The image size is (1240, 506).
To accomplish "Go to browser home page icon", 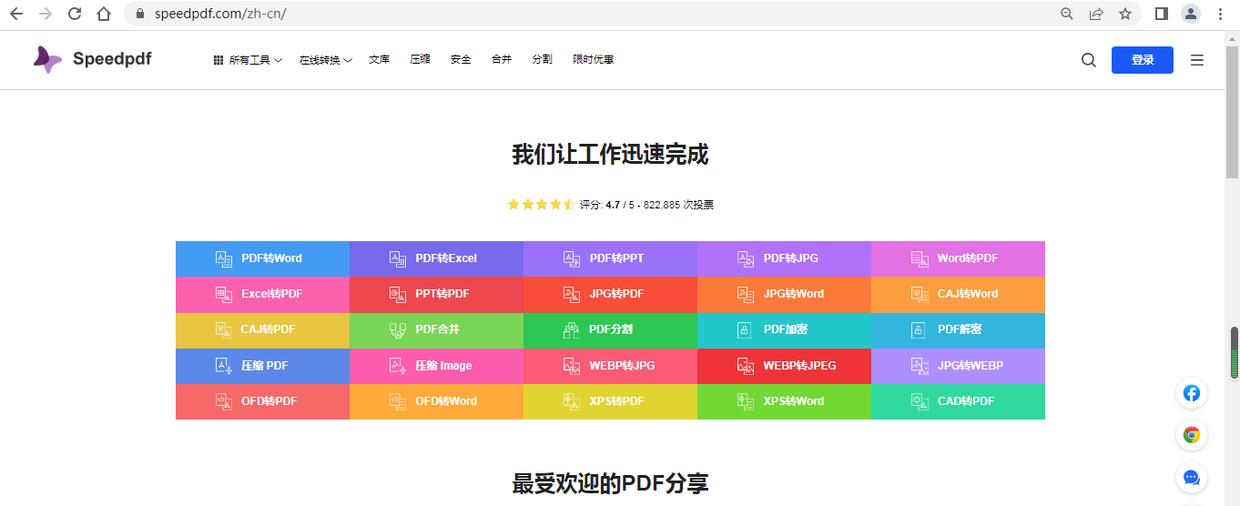I will point(104,14).
